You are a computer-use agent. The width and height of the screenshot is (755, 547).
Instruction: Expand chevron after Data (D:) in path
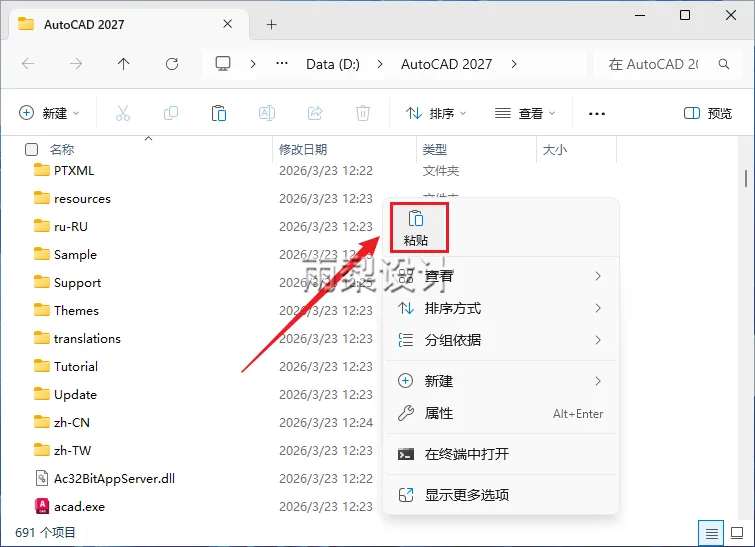(380, 64)
